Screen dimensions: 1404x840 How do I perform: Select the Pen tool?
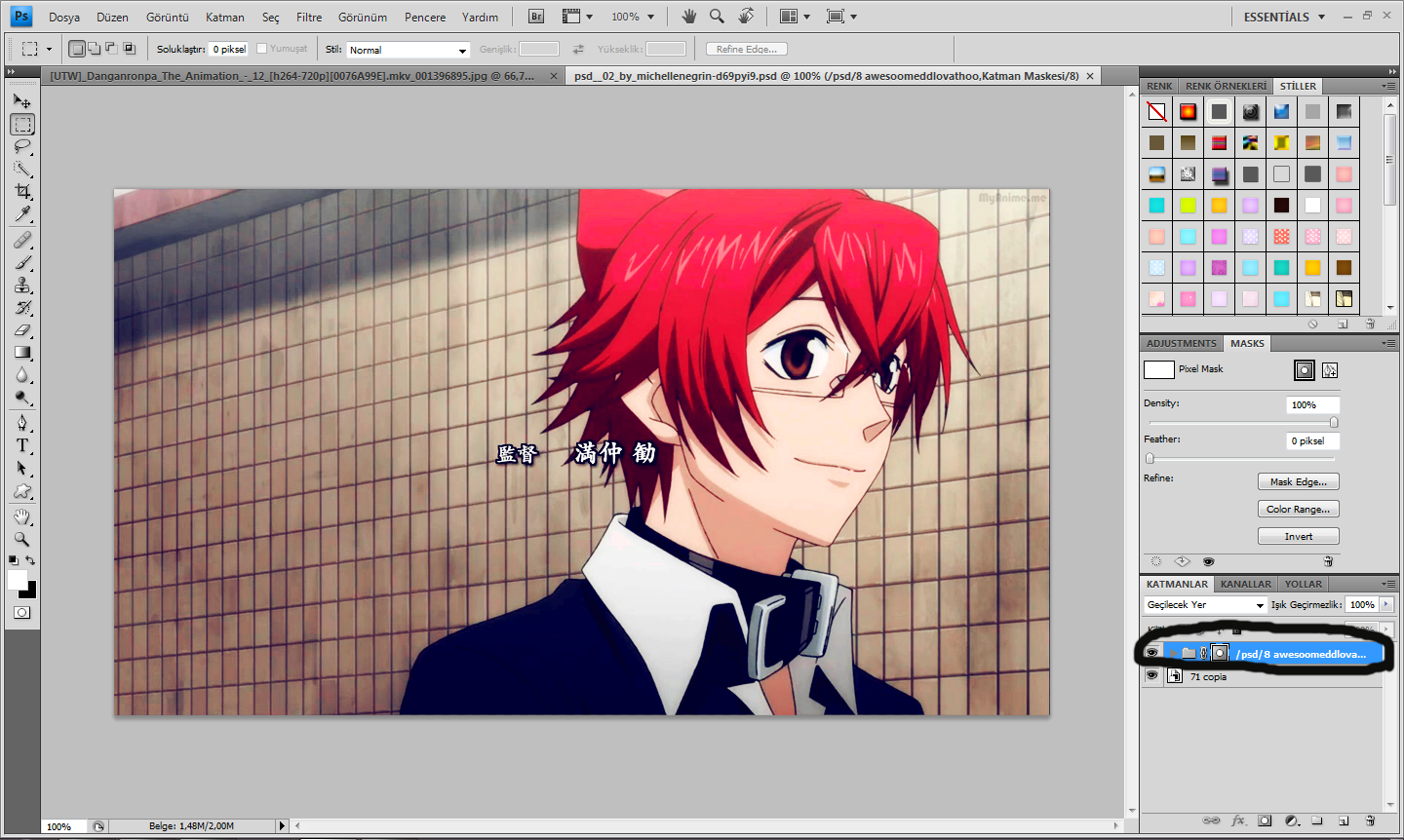[x=22, y=423]
